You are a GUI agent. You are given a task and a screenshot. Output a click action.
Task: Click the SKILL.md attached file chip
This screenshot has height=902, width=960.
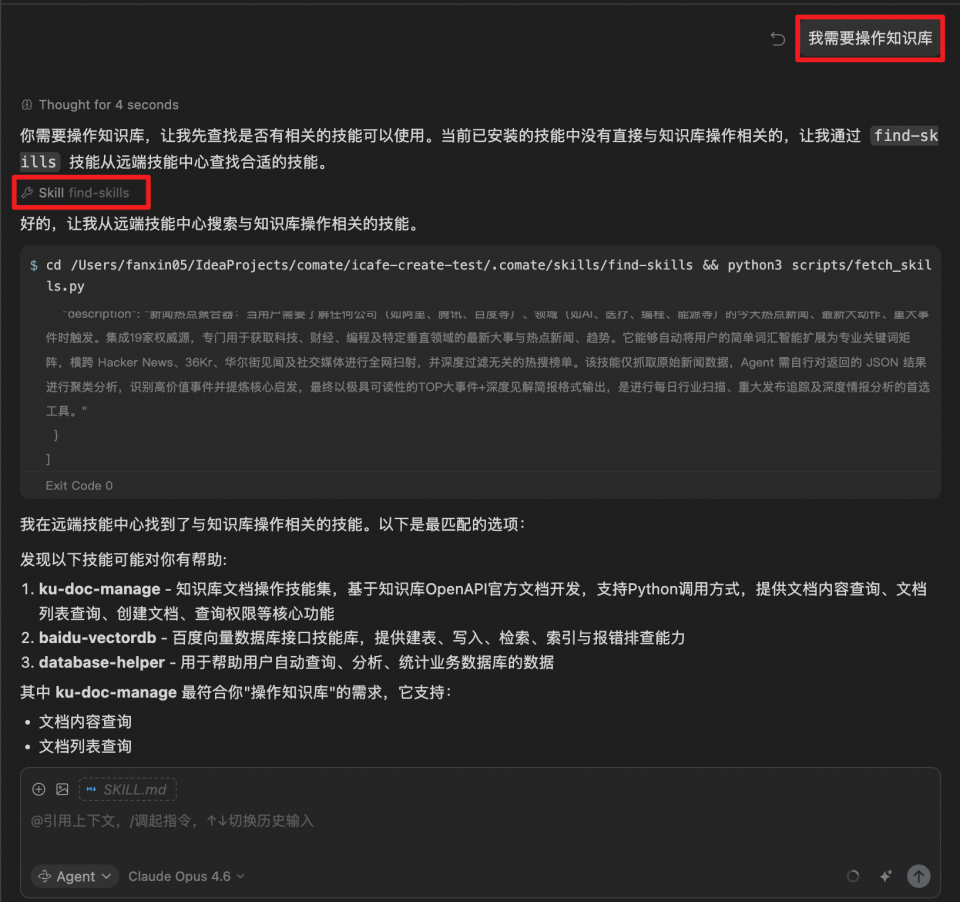pyautogui.click(x=127, y=789)
